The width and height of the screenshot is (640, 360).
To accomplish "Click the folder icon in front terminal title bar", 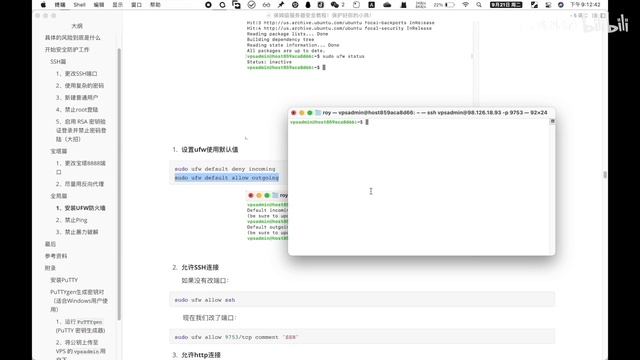I will coord(318,113).
